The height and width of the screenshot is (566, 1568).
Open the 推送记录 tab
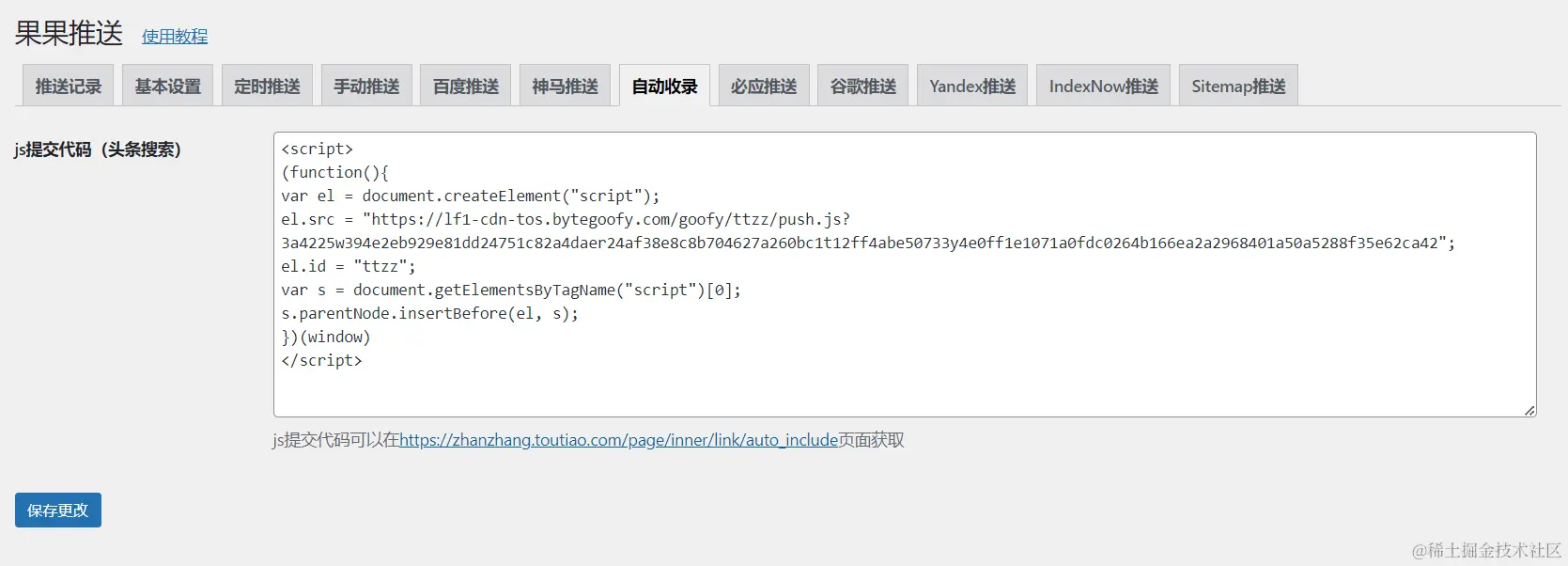coord(68,86)
